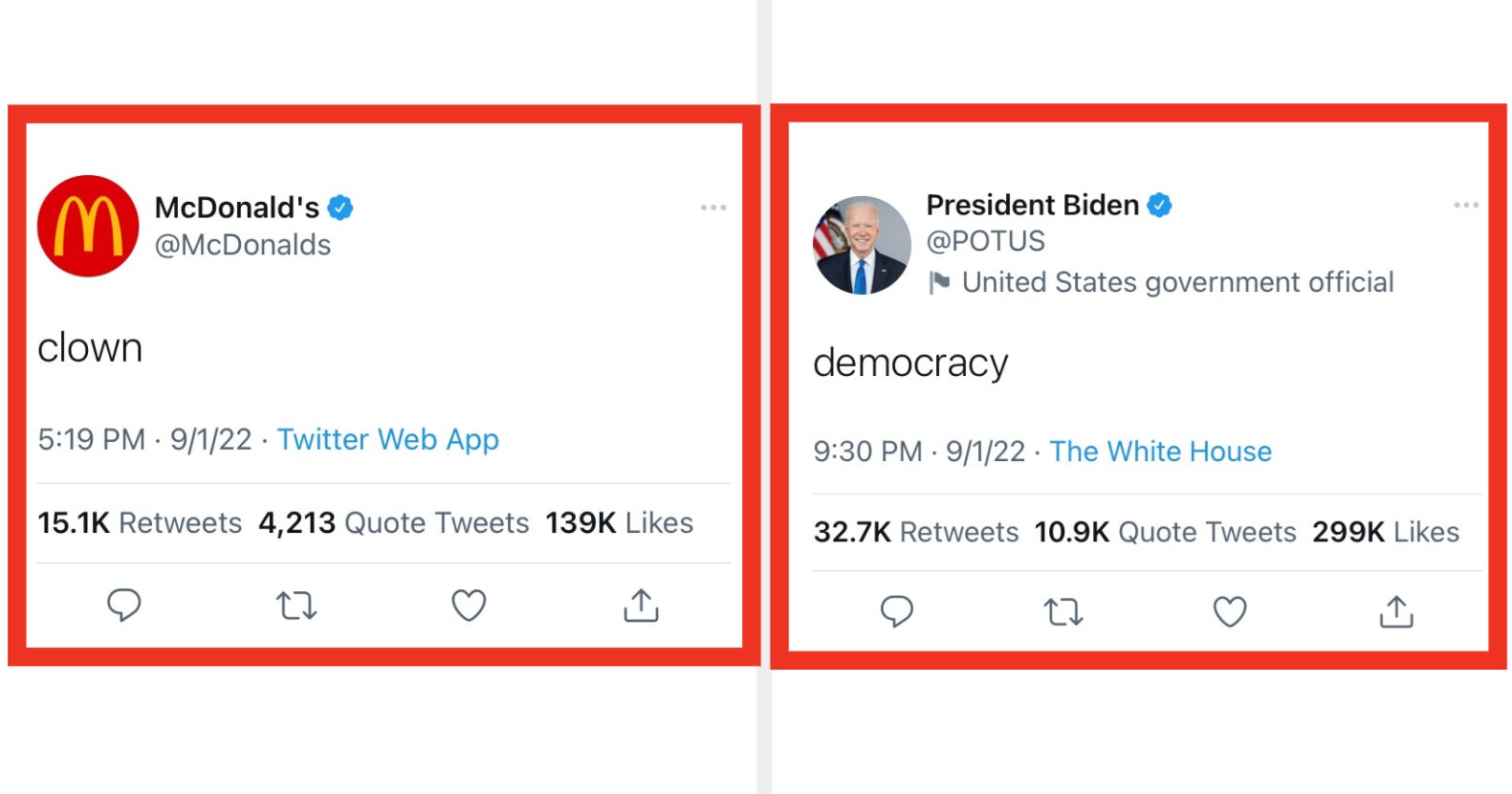1512x794 pixels.
Task: Like the McDonald's "clown" tweet
Action: 469,605
